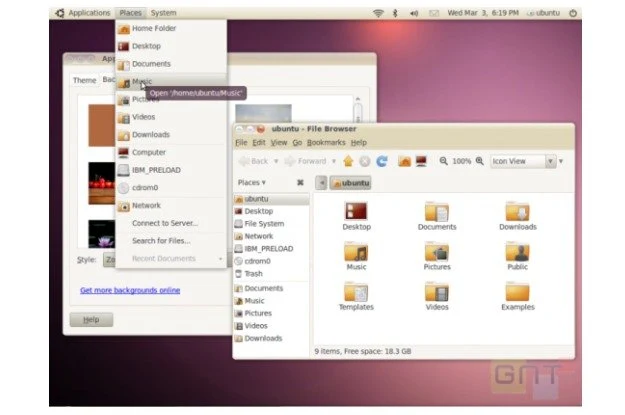Open the Public folder in the icon view
625x415 pixels.
coord(517,256)
